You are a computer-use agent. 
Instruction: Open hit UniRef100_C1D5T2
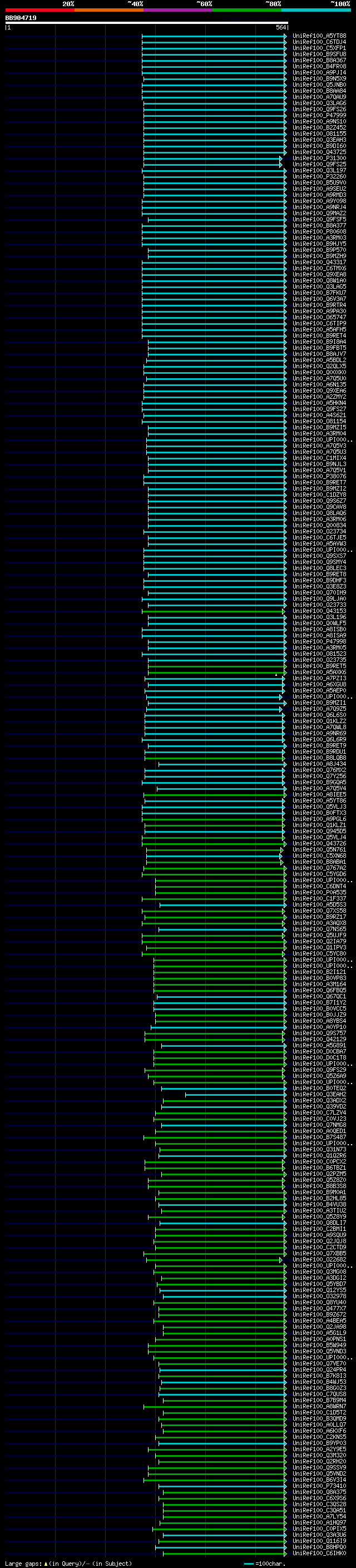pyautogui.click(x=319, y=1412)
